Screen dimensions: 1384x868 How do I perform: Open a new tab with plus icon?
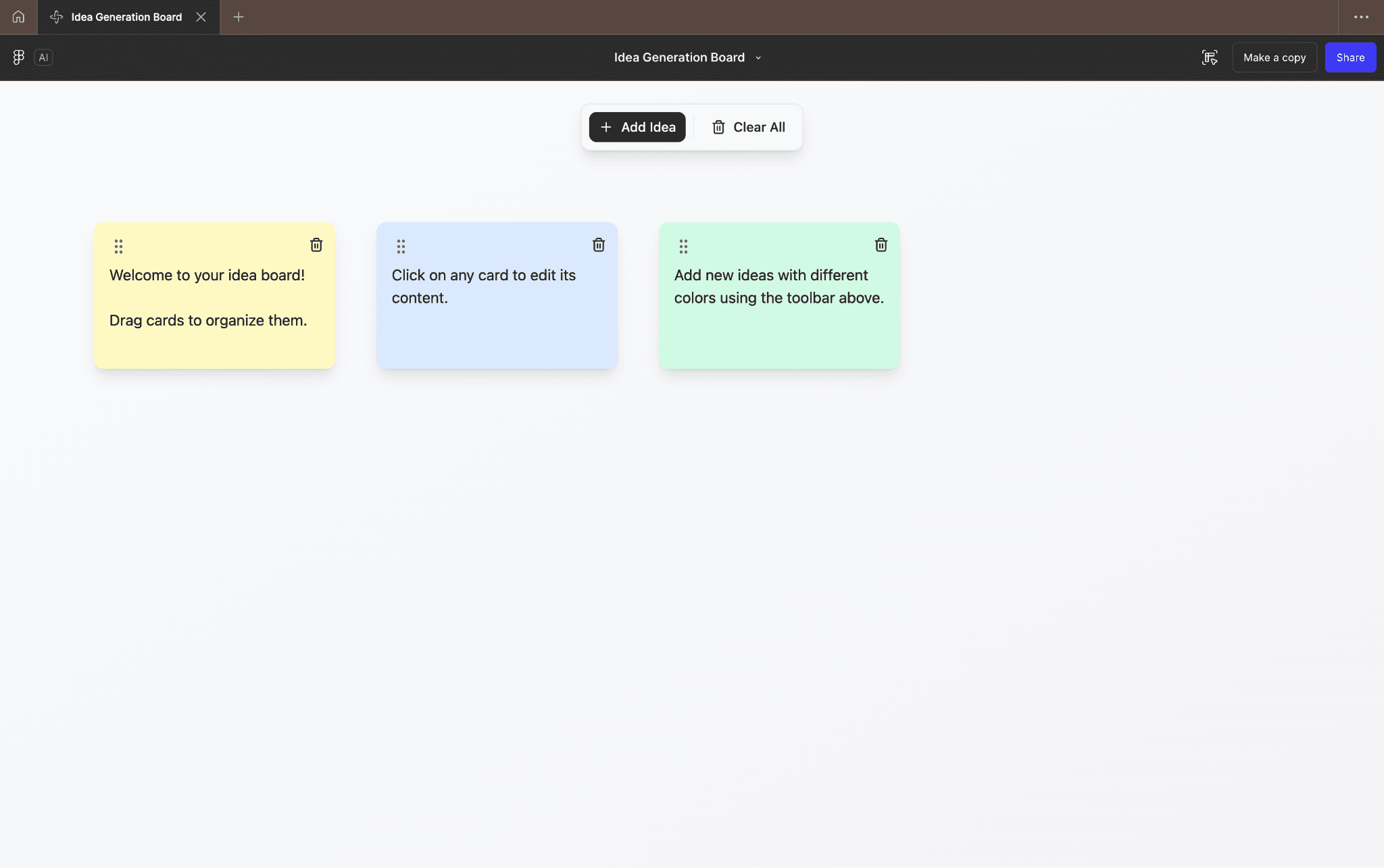point(239,17)
